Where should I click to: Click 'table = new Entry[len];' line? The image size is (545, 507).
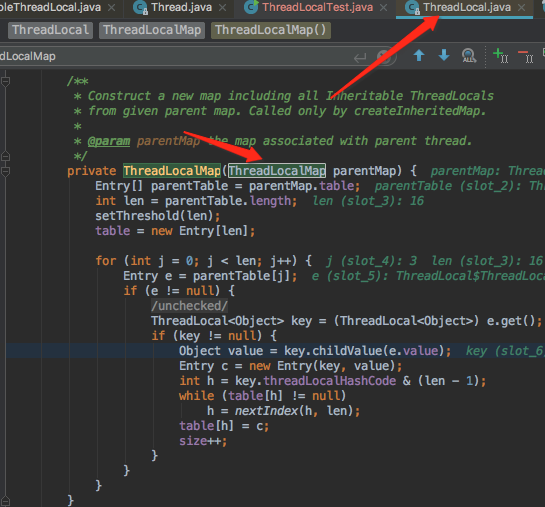click(175, 231)
